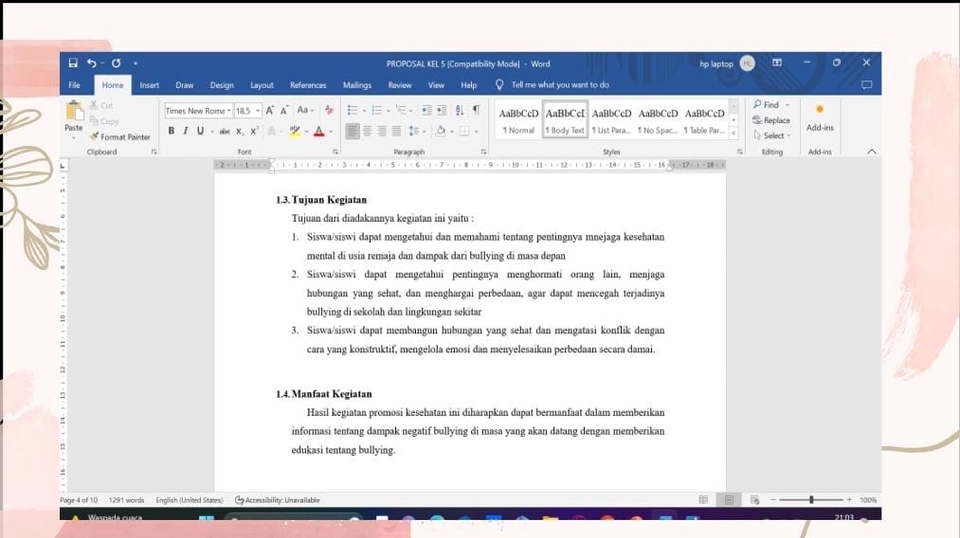The image size is (960, 538).
Task: Toggle show paragraph marks
Action: point(476,111)
